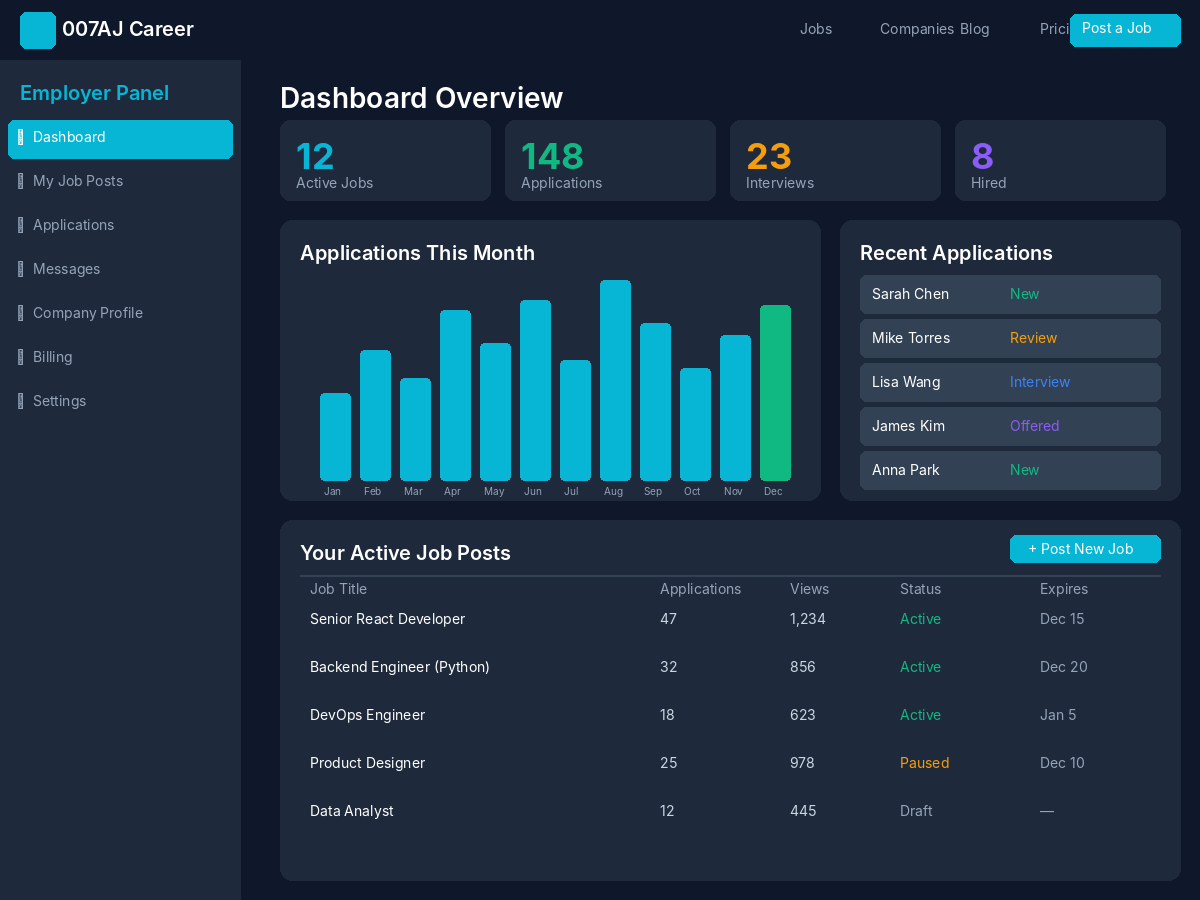The image size is (1200, 900).
Task: Open Anna Park's recent application
Action: pos(1010,470)
